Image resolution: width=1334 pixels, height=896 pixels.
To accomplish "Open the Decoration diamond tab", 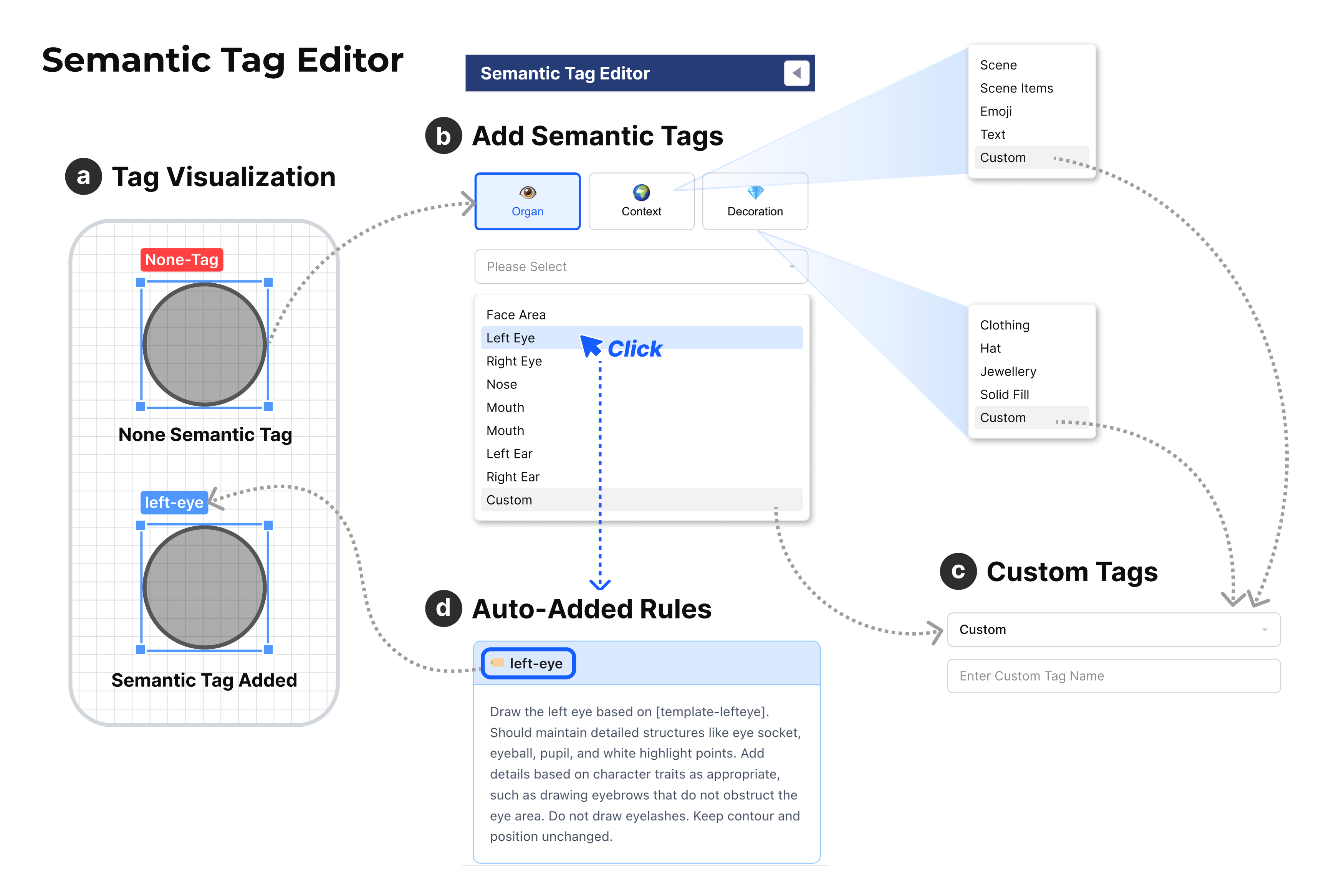I will click(755, 201).
